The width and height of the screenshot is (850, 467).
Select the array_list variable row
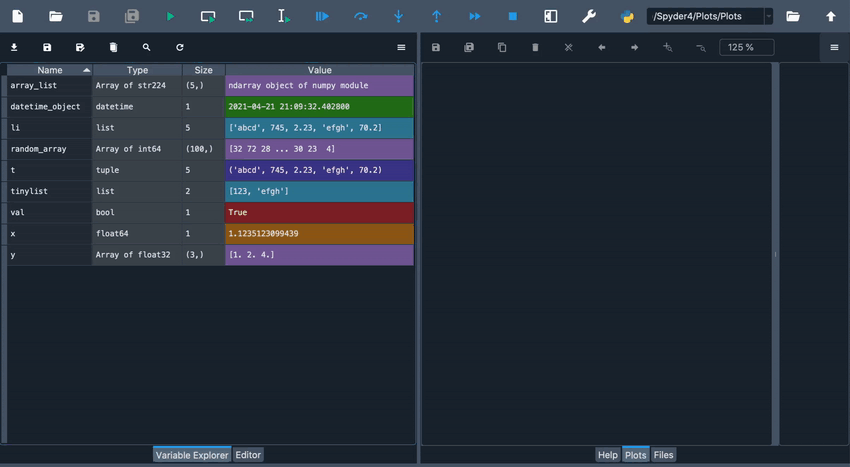click(210, 86)
